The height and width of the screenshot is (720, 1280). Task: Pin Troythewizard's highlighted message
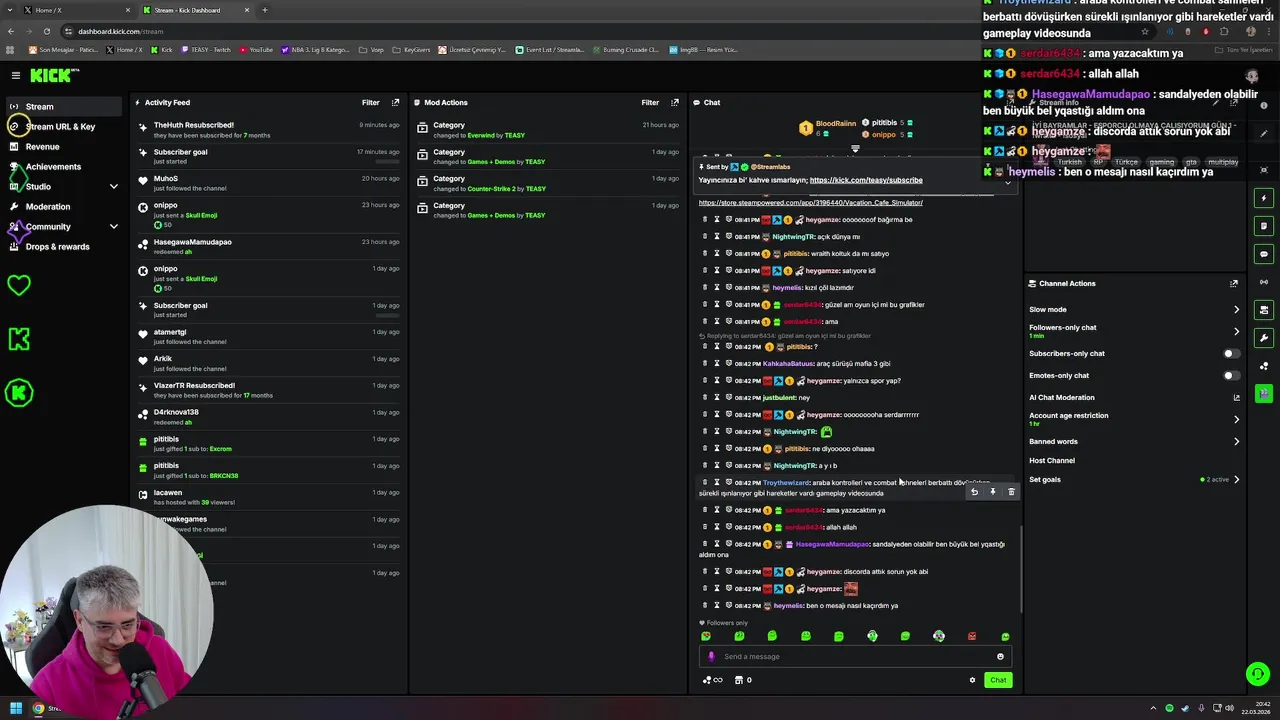coord(993,492)
